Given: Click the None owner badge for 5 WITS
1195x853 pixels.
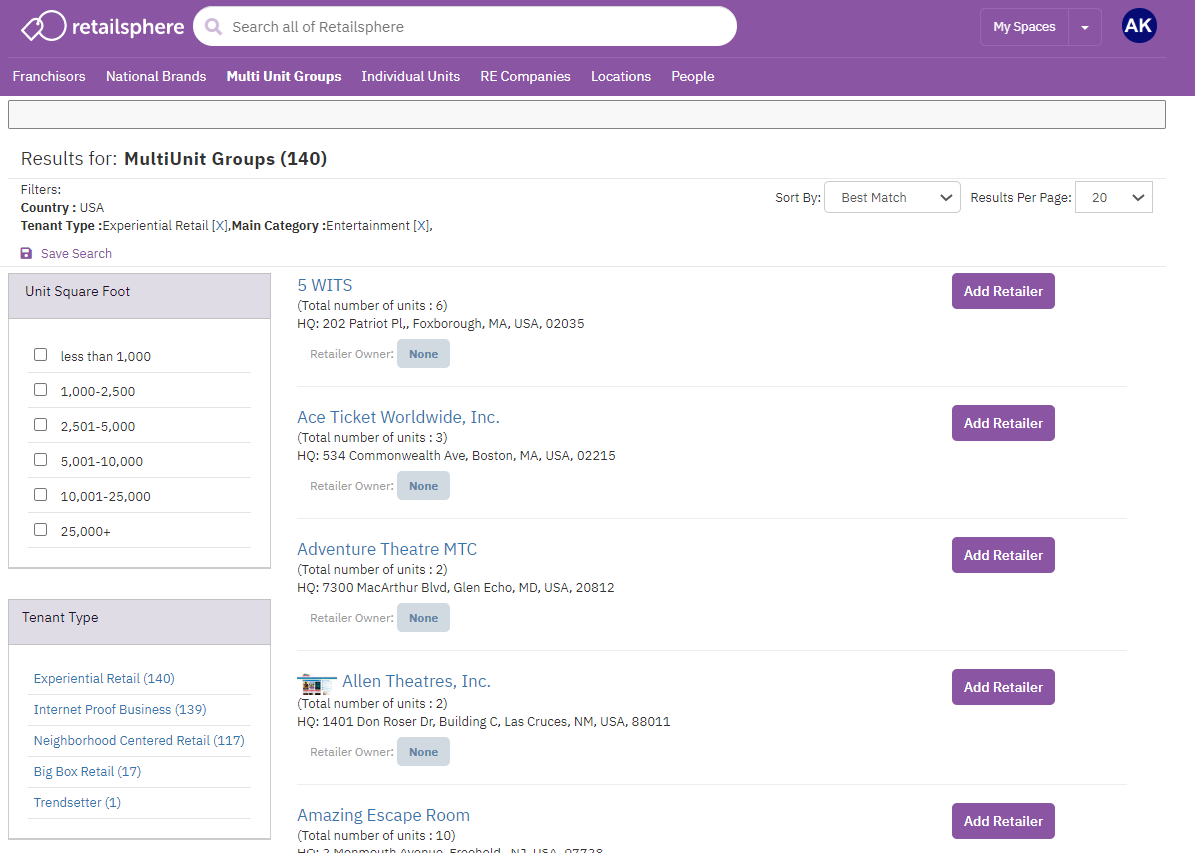Looking at the screenshot, I should 423,354.
